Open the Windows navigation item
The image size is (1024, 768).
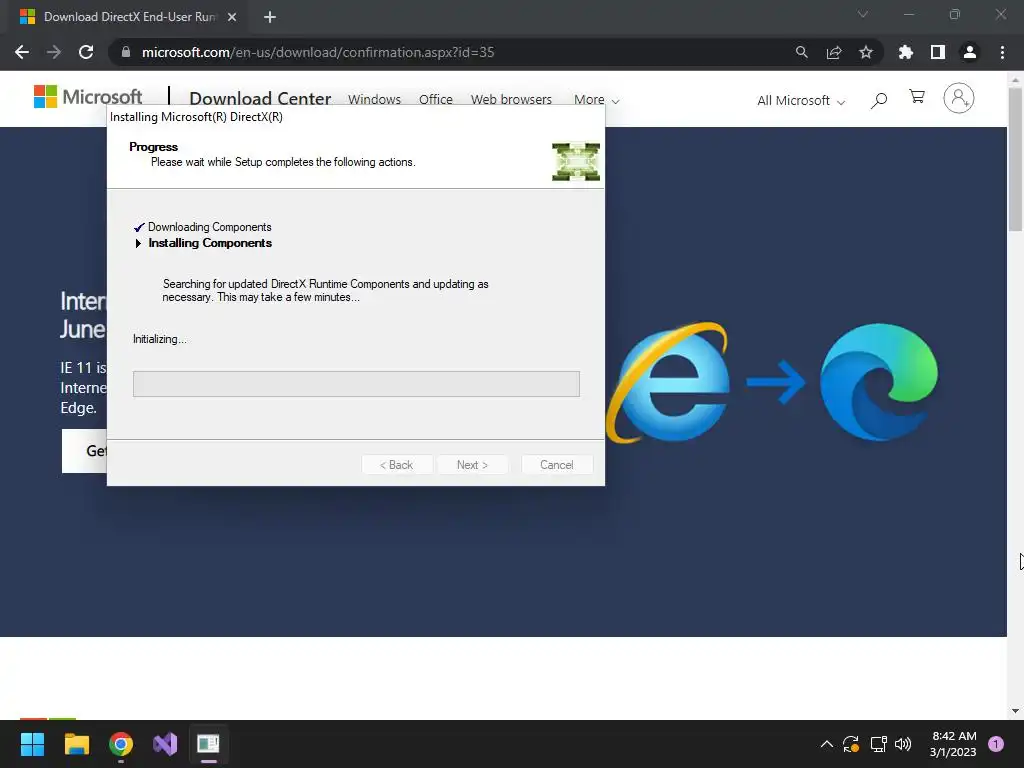point(374,99)
